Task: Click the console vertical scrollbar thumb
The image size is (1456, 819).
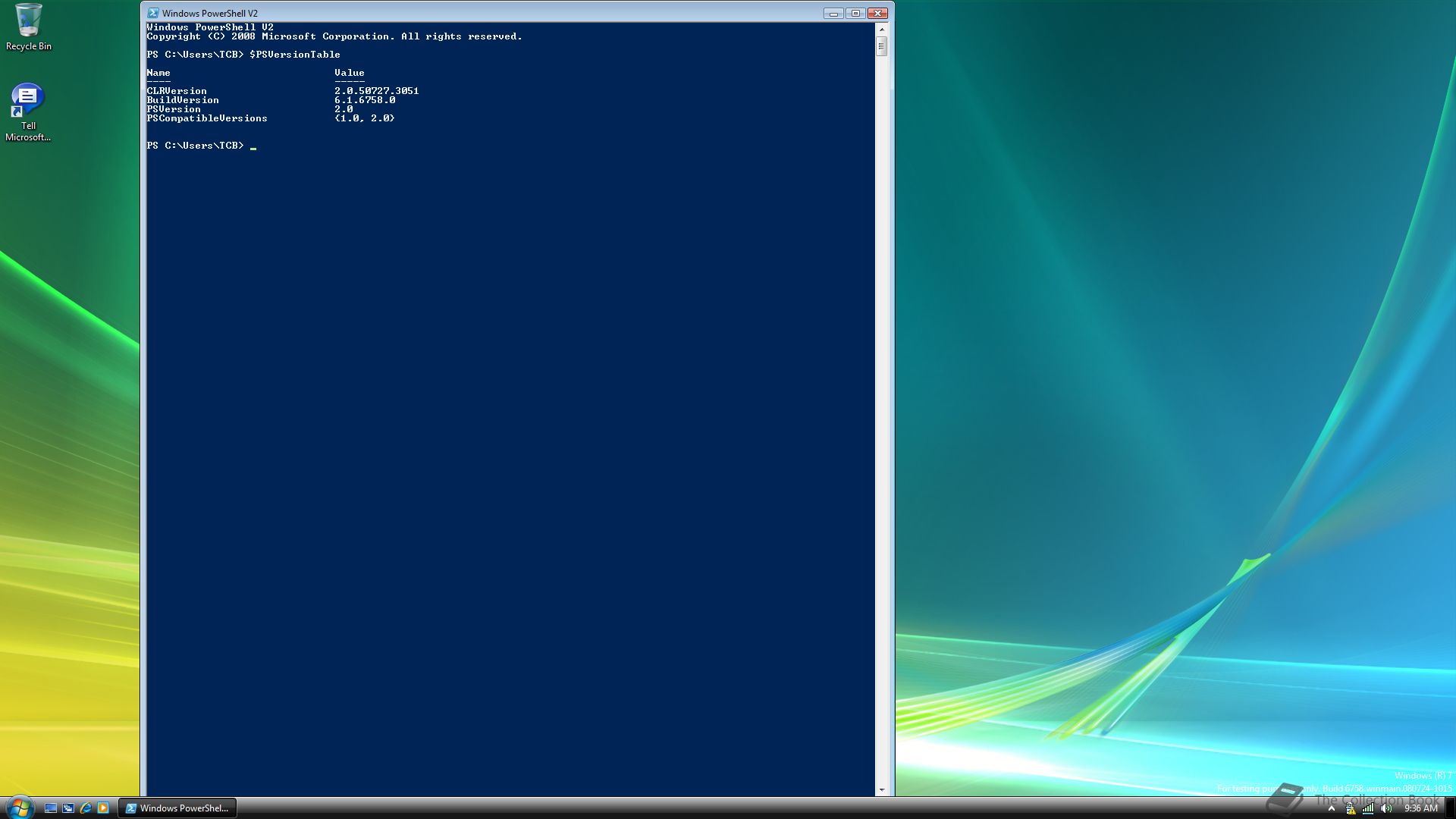Action: coord(881,46)
